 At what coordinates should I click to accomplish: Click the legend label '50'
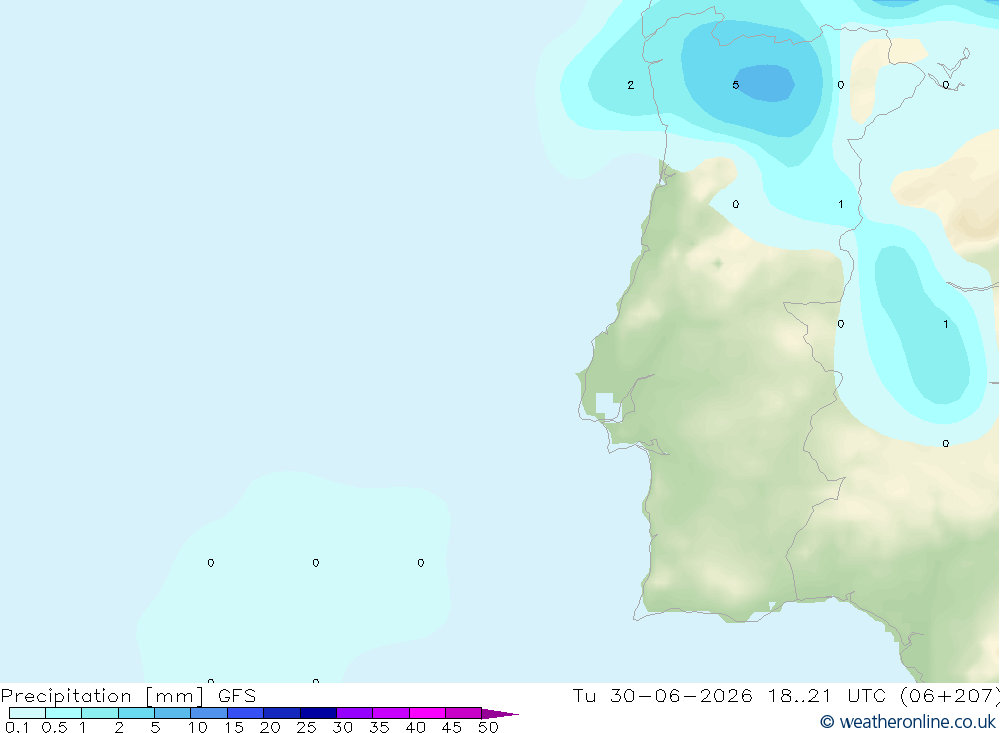click(x=488, y=727)
